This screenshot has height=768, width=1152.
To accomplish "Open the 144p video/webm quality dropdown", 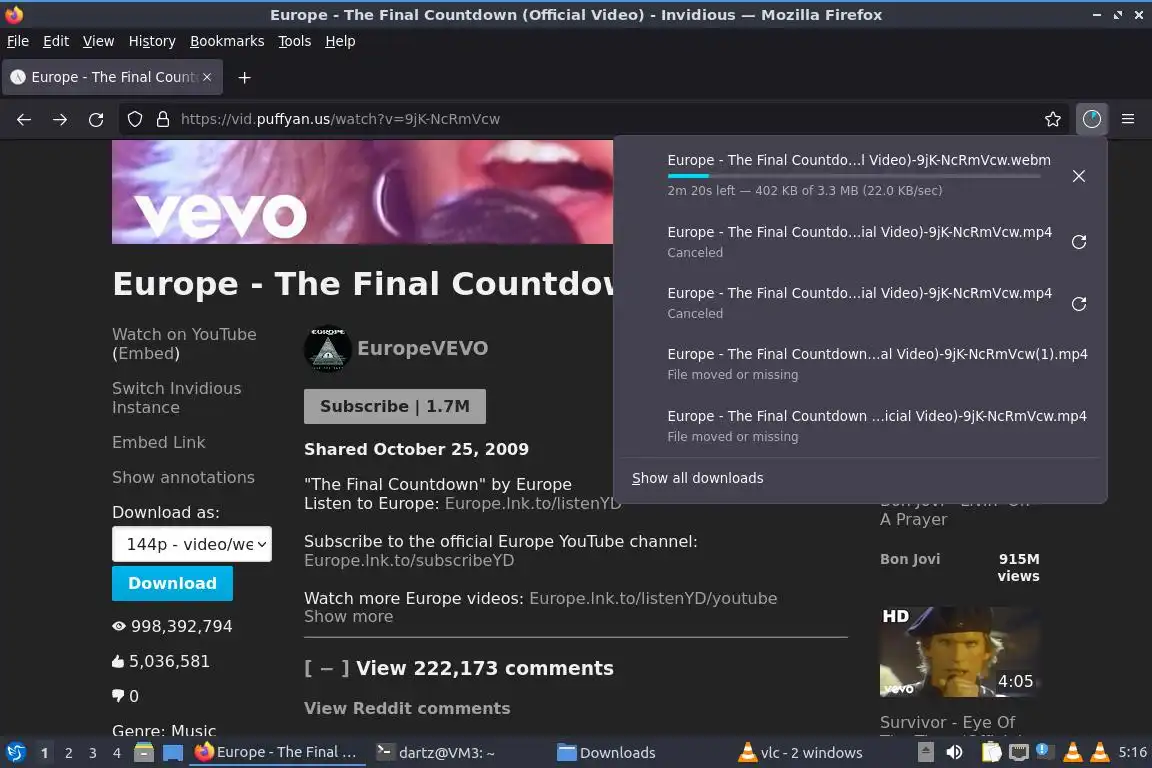I will [192, 544].
